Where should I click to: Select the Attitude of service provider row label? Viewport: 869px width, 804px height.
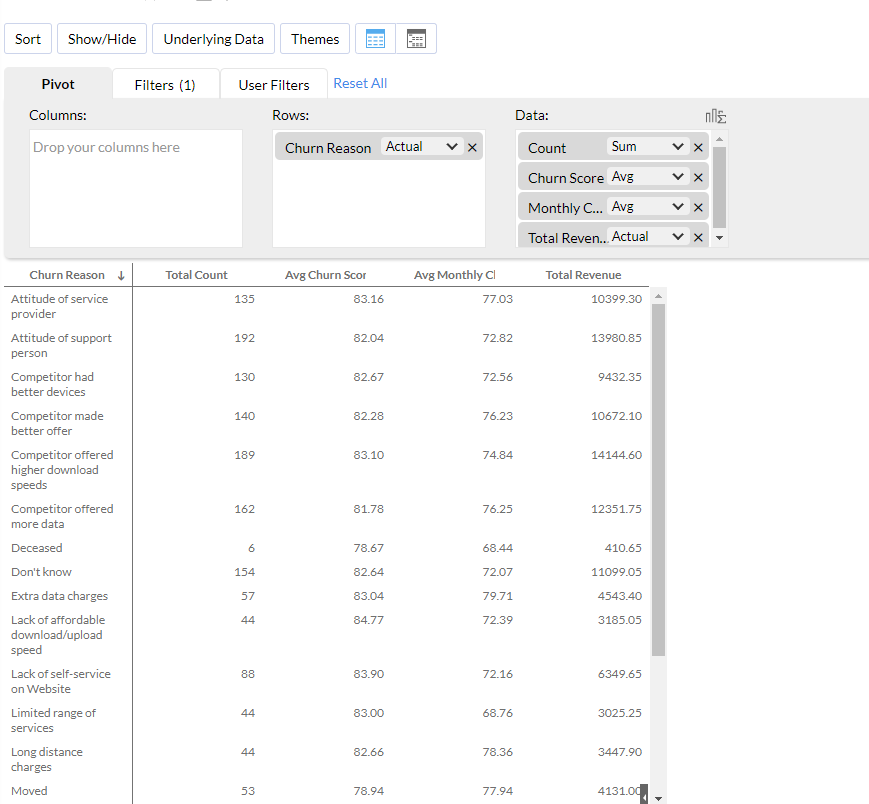pos(59,306)
